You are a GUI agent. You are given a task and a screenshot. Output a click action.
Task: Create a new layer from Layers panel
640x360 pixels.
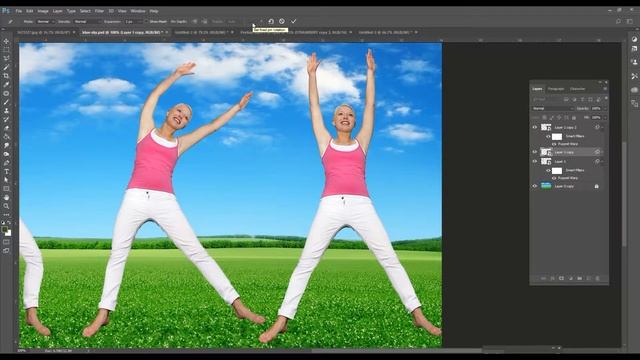point(589,278)
